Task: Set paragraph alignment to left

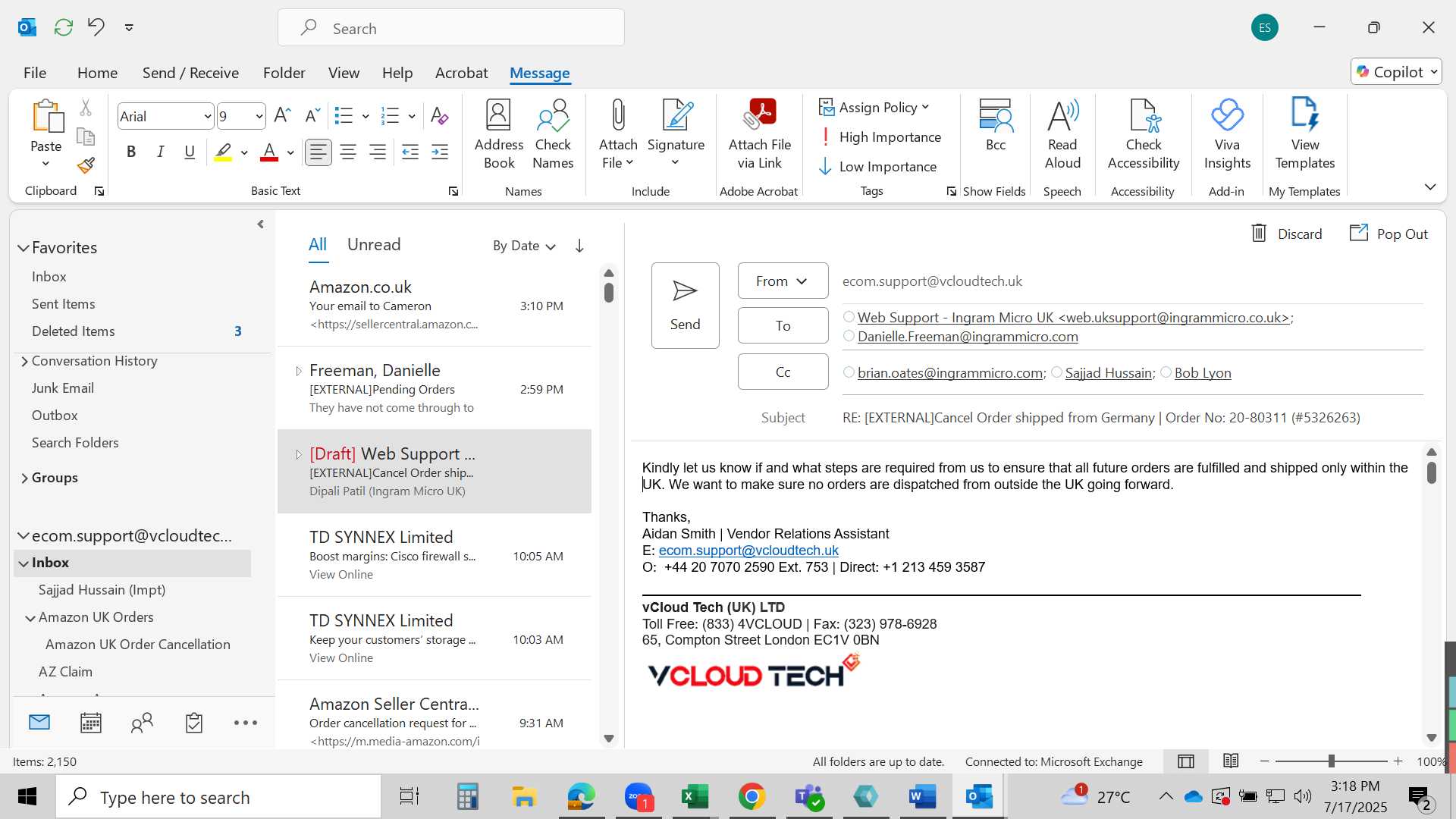Action: click(318, 152)
